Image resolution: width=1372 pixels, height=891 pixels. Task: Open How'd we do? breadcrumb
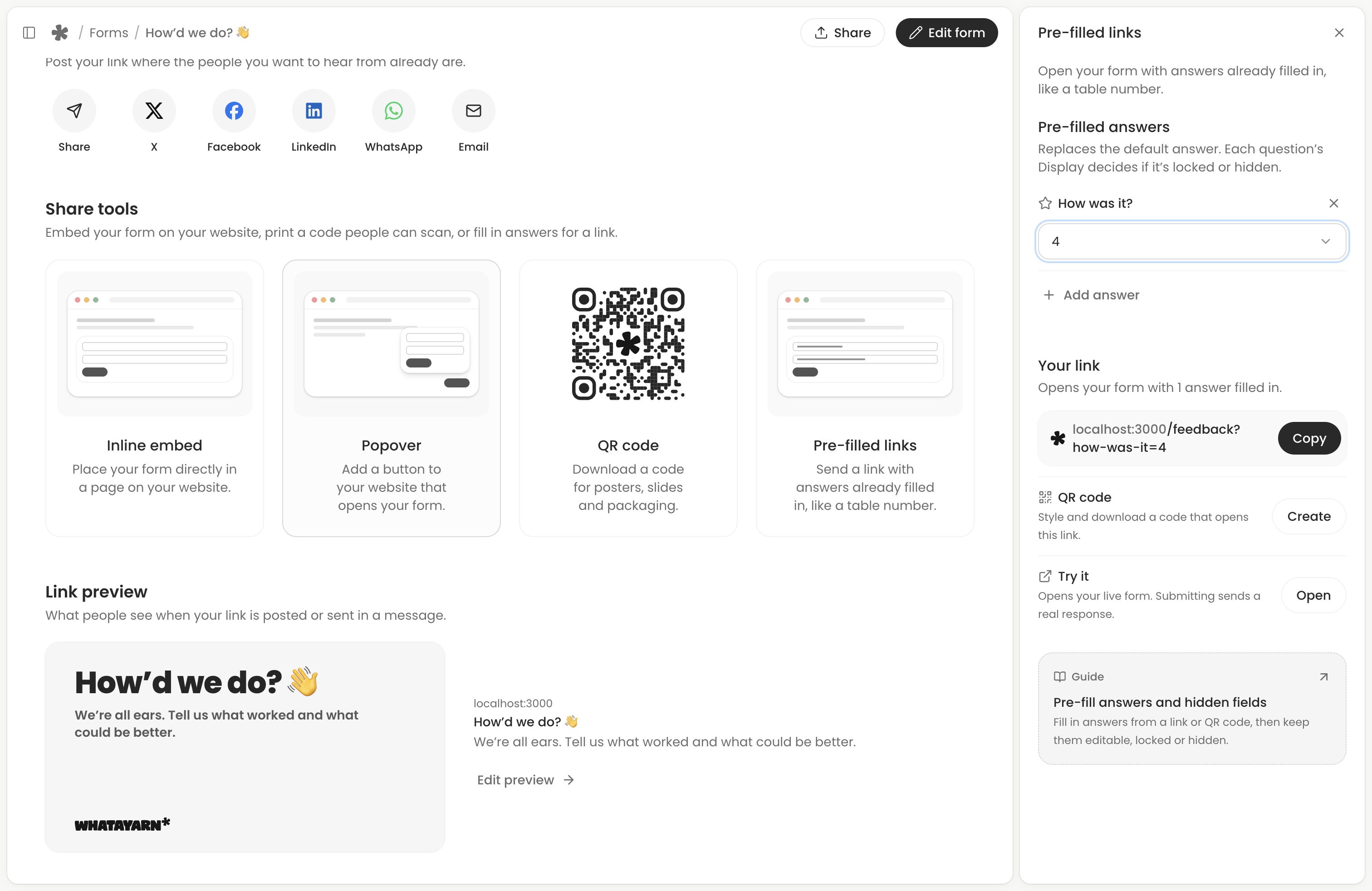coord(197,33)
